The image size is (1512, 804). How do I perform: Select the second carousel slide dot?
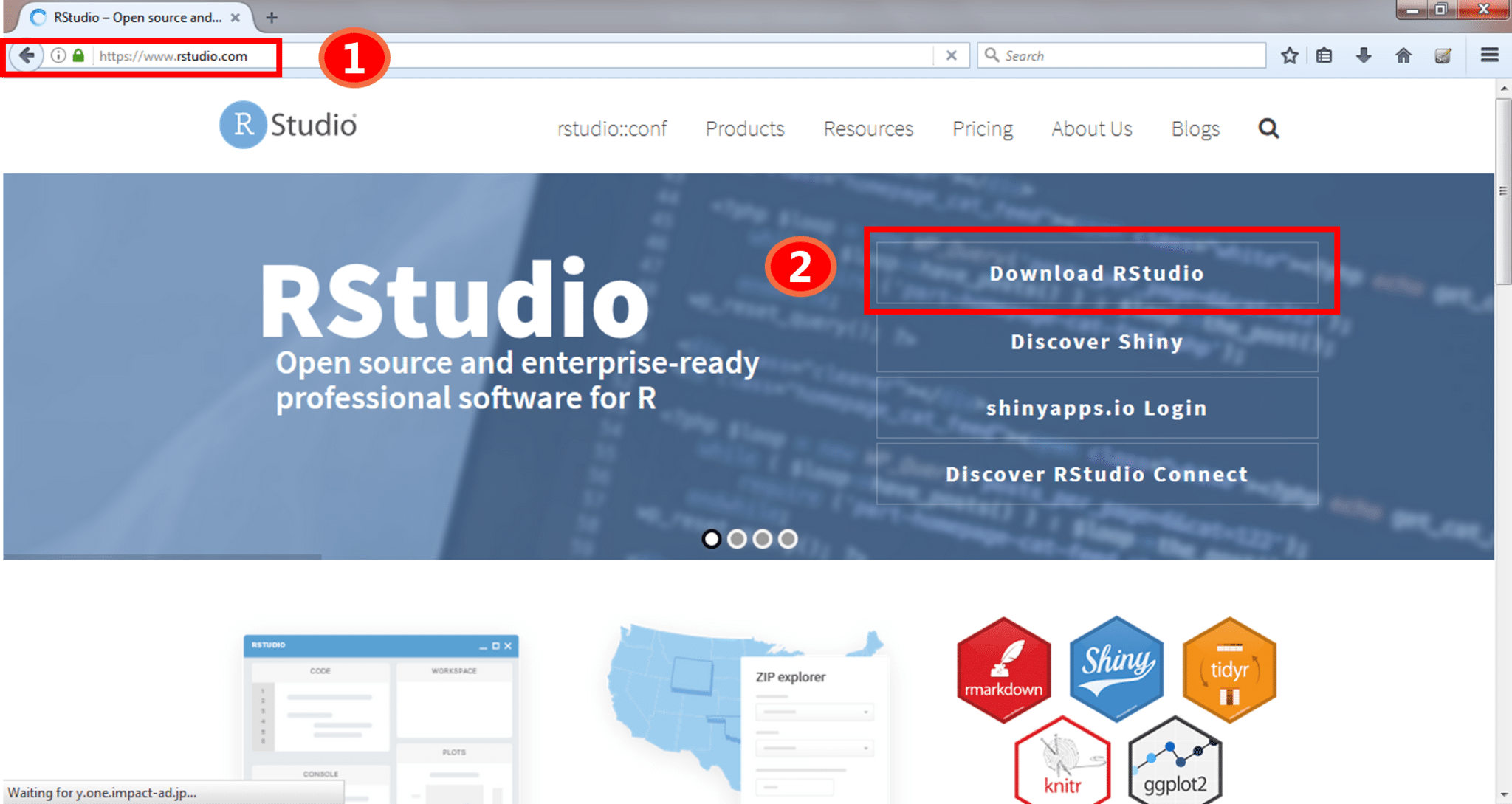[737, 539]
